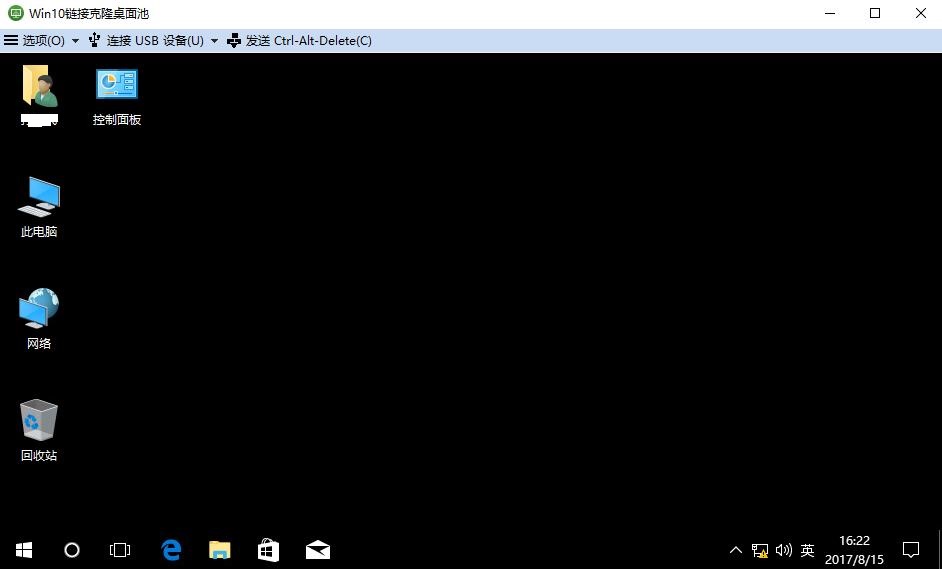The image size is (942, 569).
Task: Open 连接 USB 设备(U) menu
Action: click(x=153, y=41)
